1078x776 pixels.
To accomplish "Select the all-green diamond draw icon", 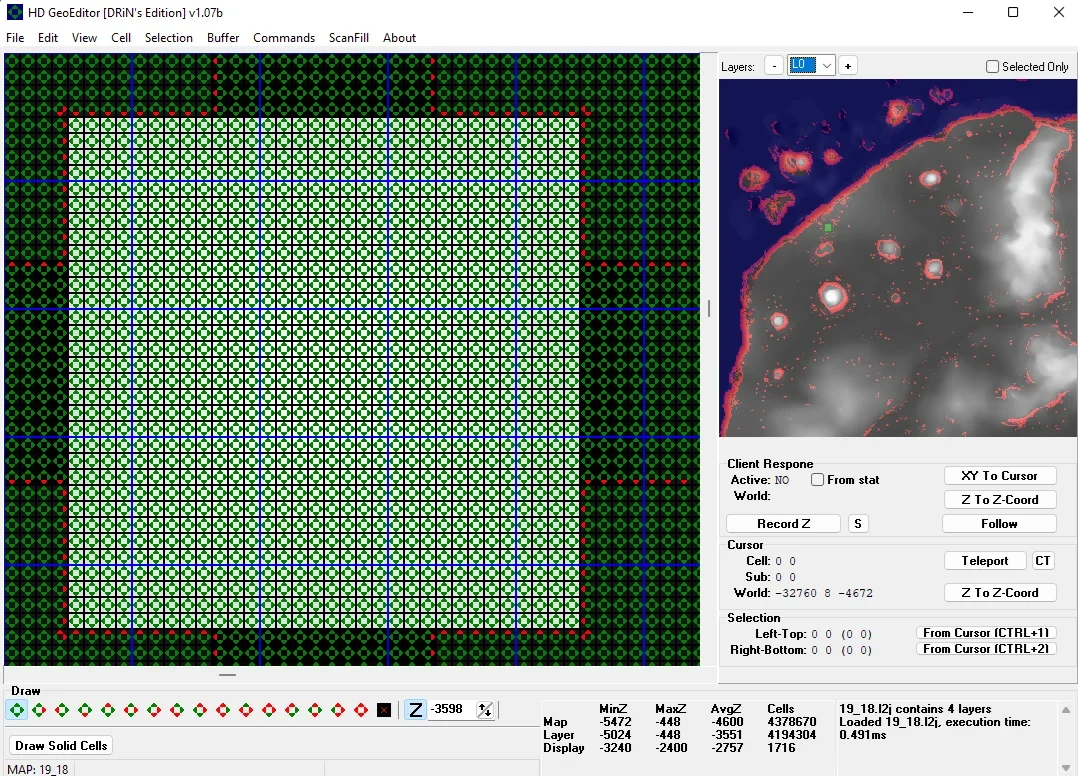I will coord(17,710).
